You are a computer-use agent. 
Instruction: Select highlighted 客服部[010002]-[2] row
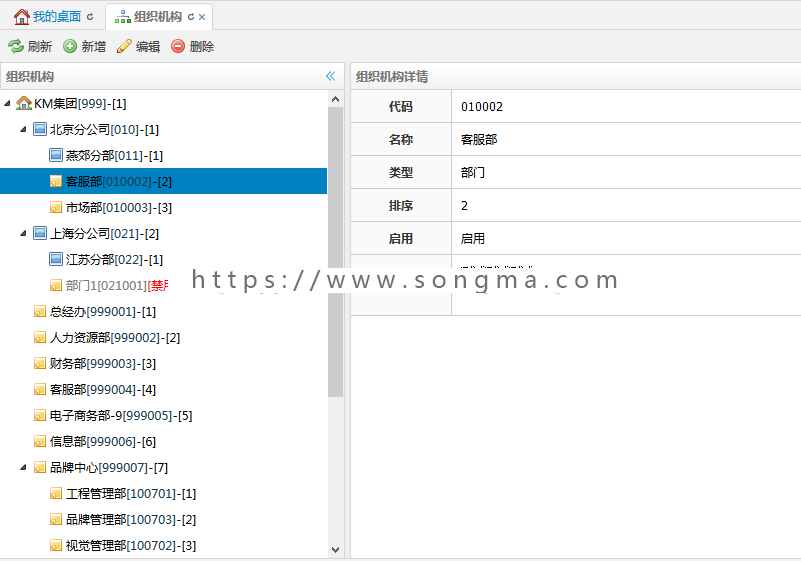tap(163, 181)
